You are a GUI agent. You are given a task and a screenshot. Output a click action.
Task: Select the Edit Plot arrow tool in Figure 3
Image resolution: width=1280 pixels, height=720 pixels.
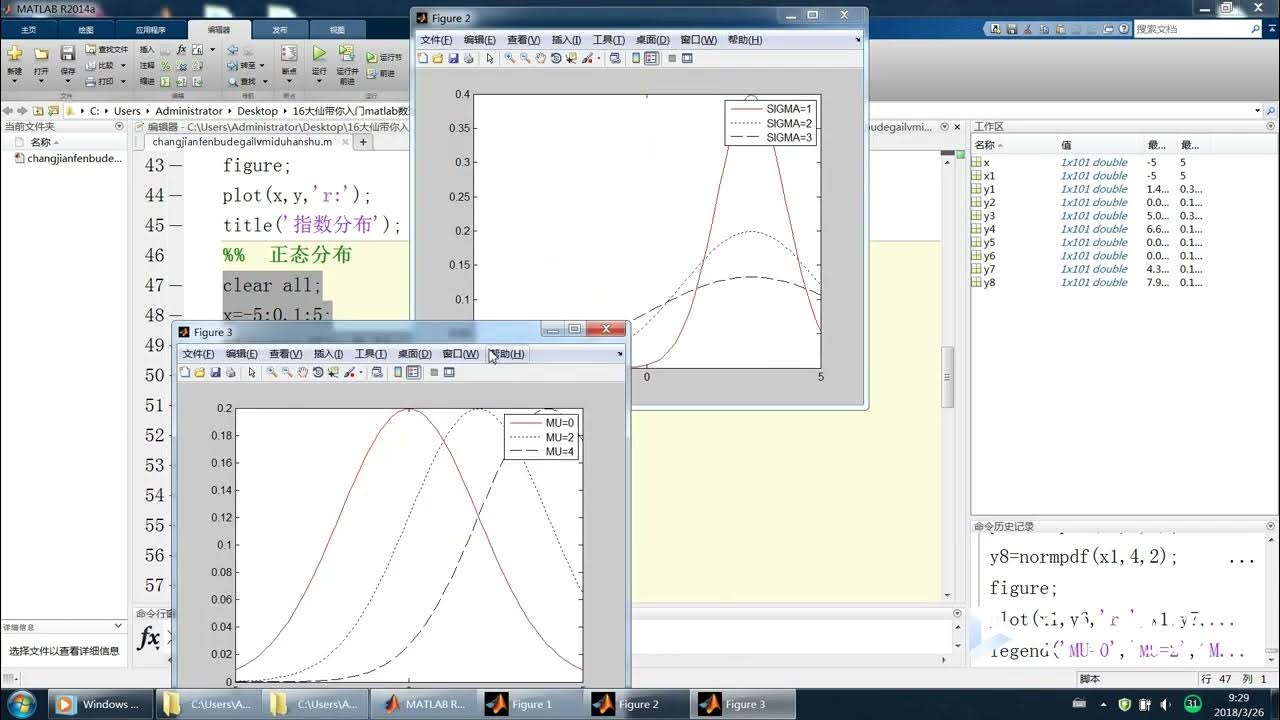(x=252, y=372)
